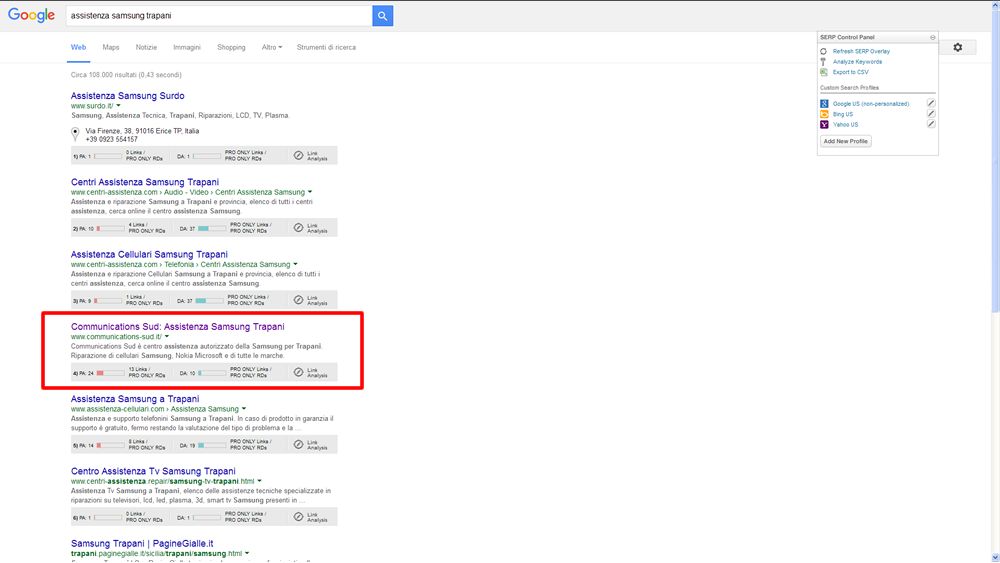Expand arrow after Telefonia breadcrumb URL
The width and height of the screenshot is (1000, 563).
[x=295, y=265]
